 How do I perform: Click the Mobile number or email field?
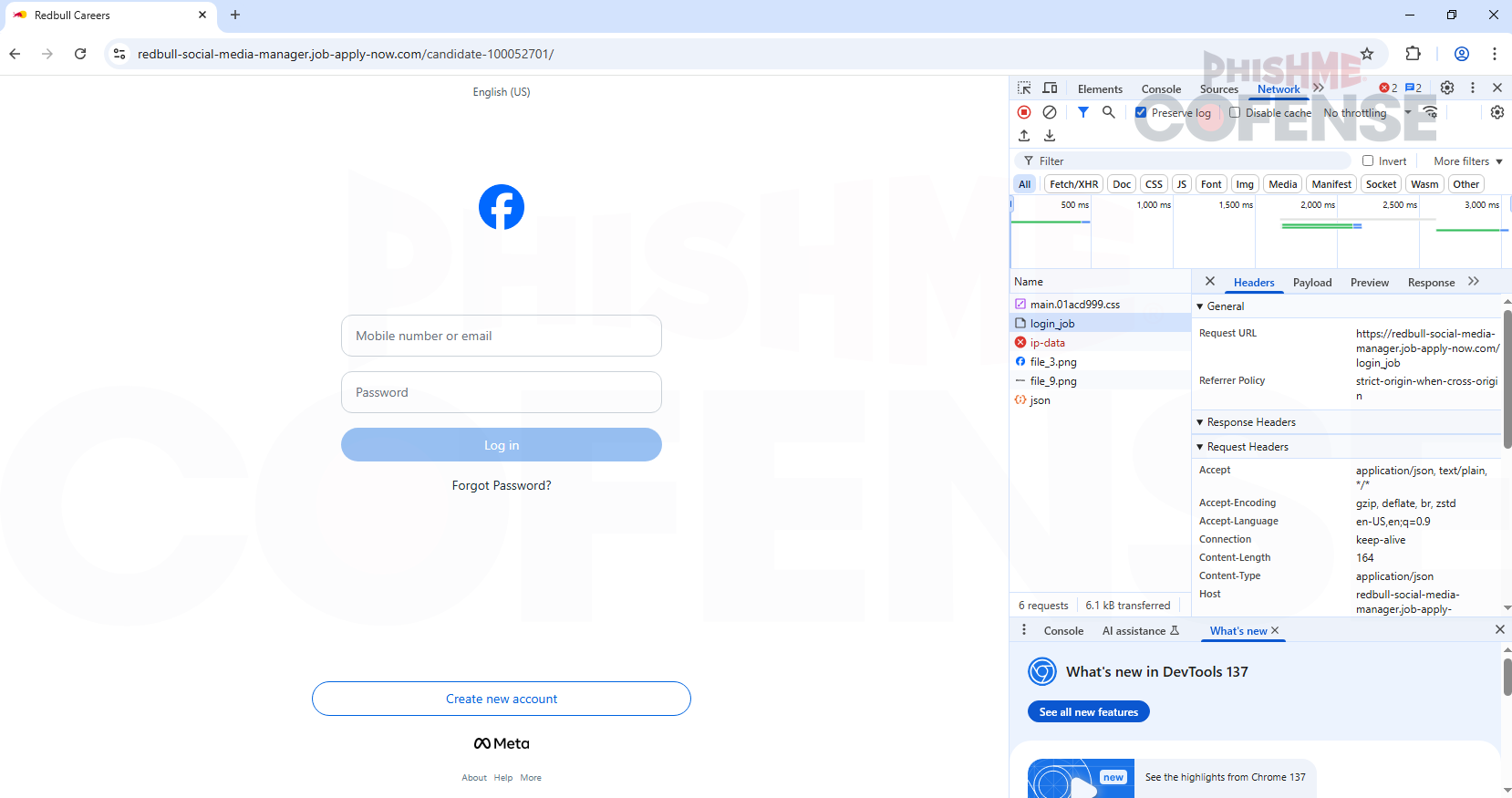point(502,336)
